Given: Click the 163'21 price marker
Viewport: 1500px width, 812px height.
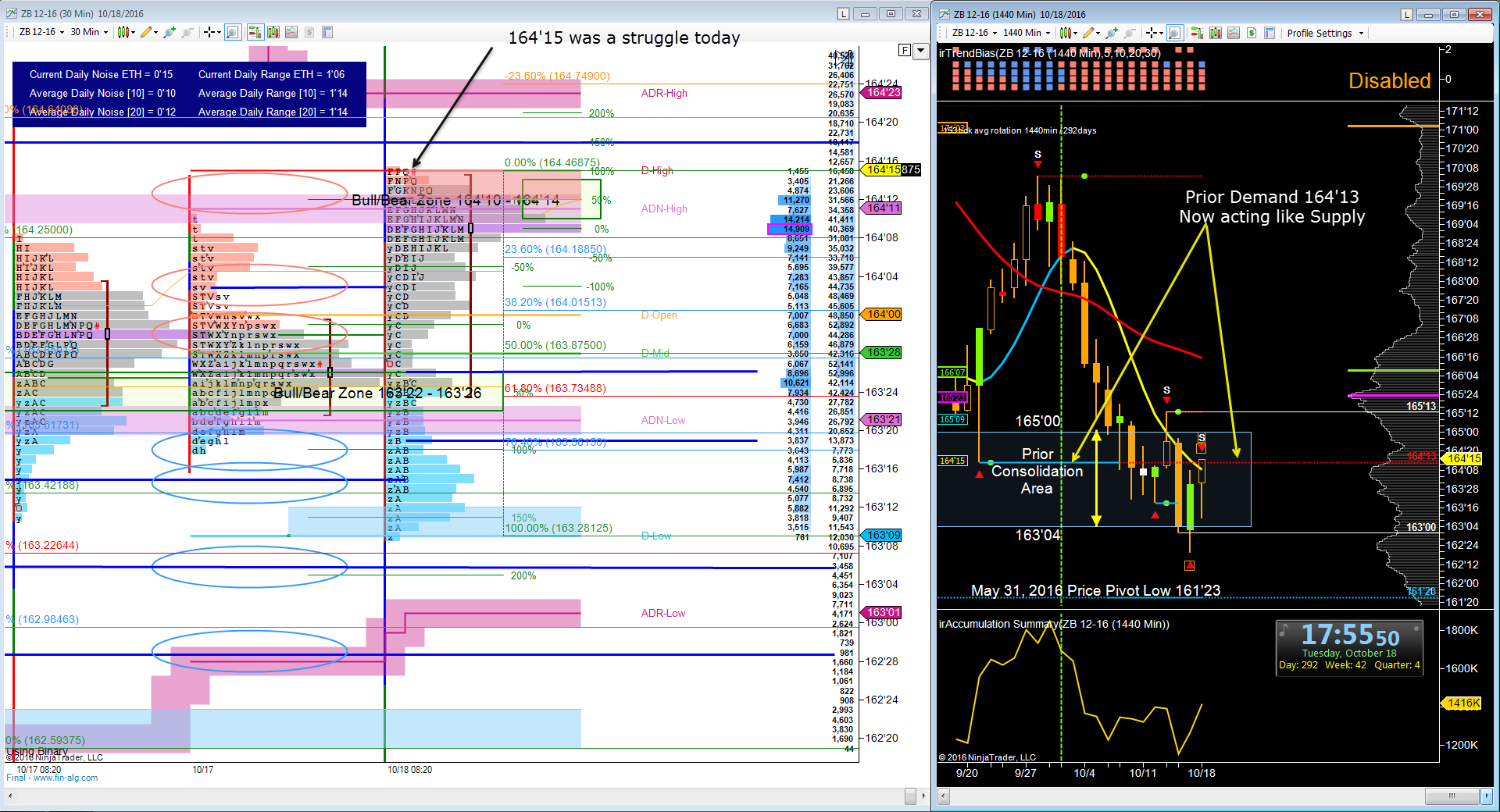Looking at the screenshot, I should [x=882, y=419].
